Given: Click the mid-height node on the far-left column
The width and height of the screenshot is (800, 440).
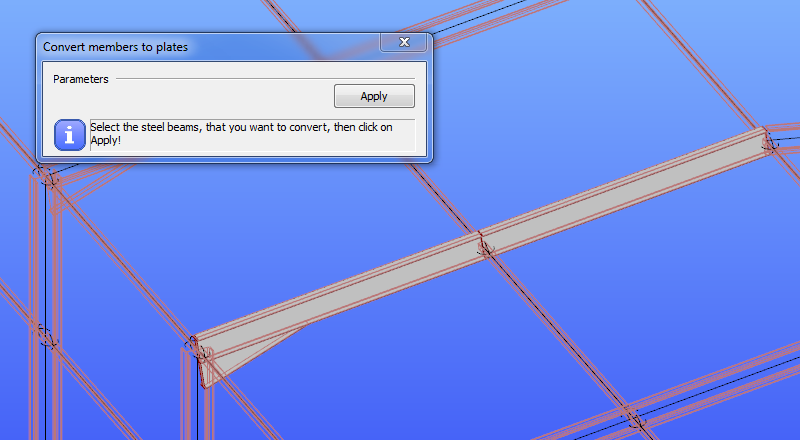Looking at the screenshot, I should (47, 338).
